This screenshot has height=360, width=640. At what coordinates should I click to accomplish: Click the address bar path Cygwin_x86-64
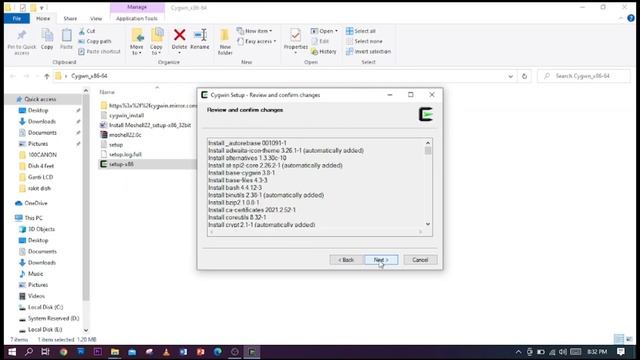[x=89, y=76]
